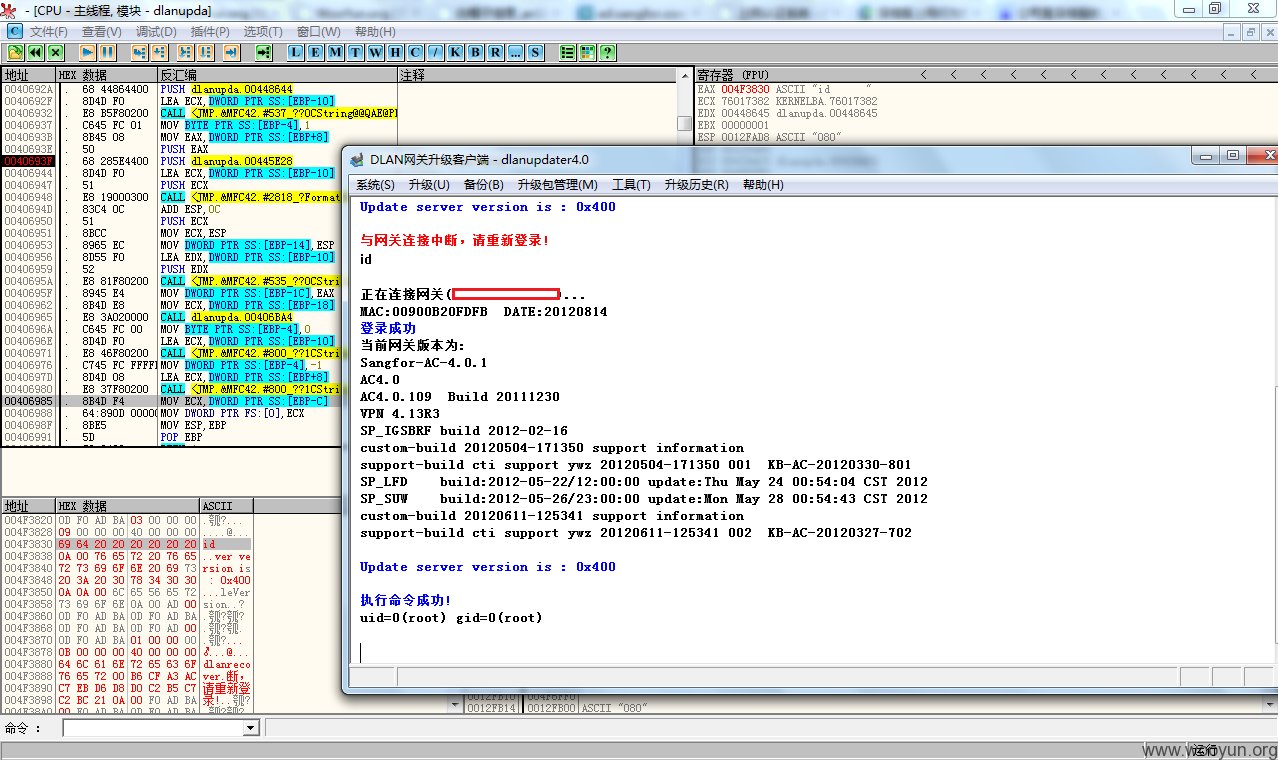Open Executable modules with the E icon
The image size is (1278, 760).
(316, 52)
